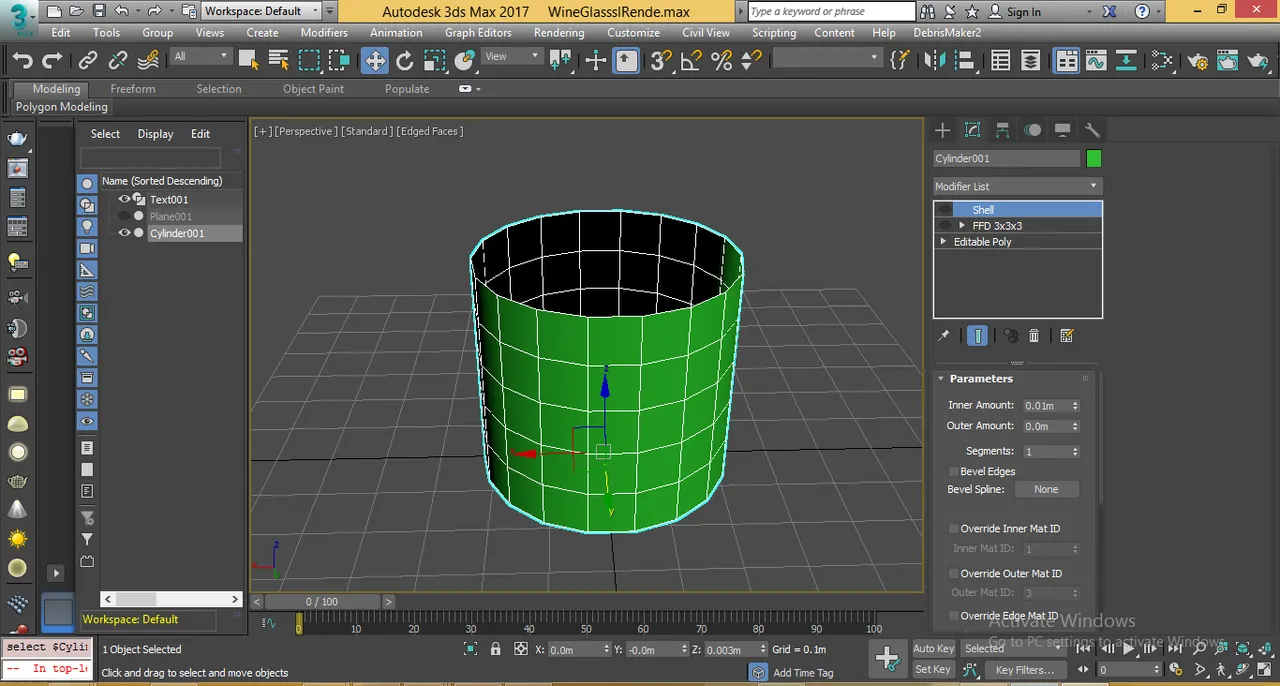Click the Auto Key button

tap(934, 648)
